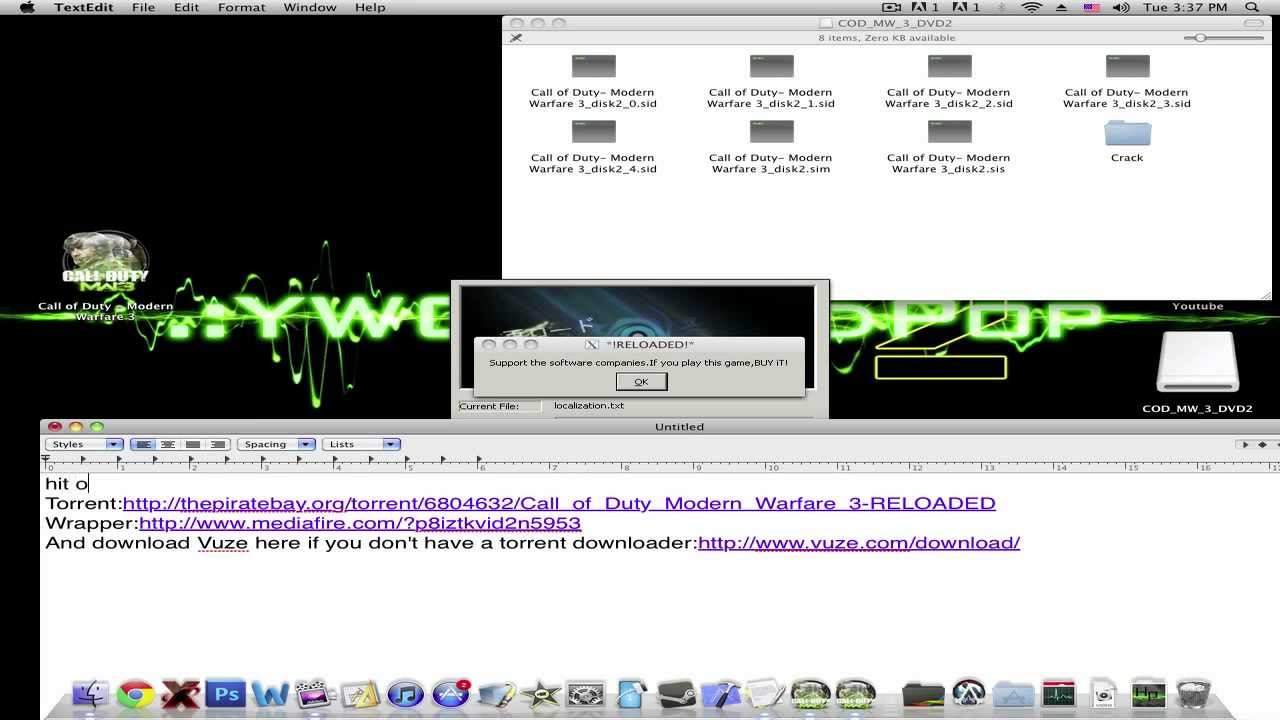
Task: Click the red X application in Dock
Action: pos(181,694)
